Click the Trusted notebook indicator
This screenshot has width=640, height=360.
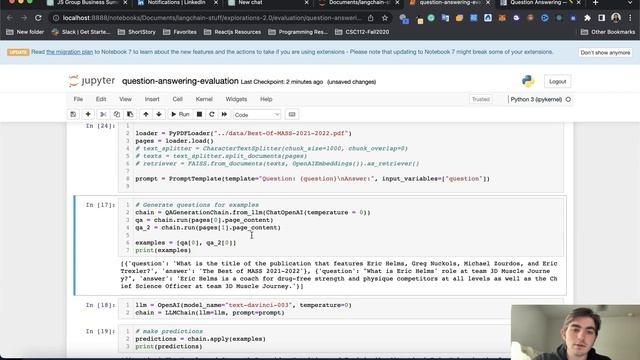[480, 99]
